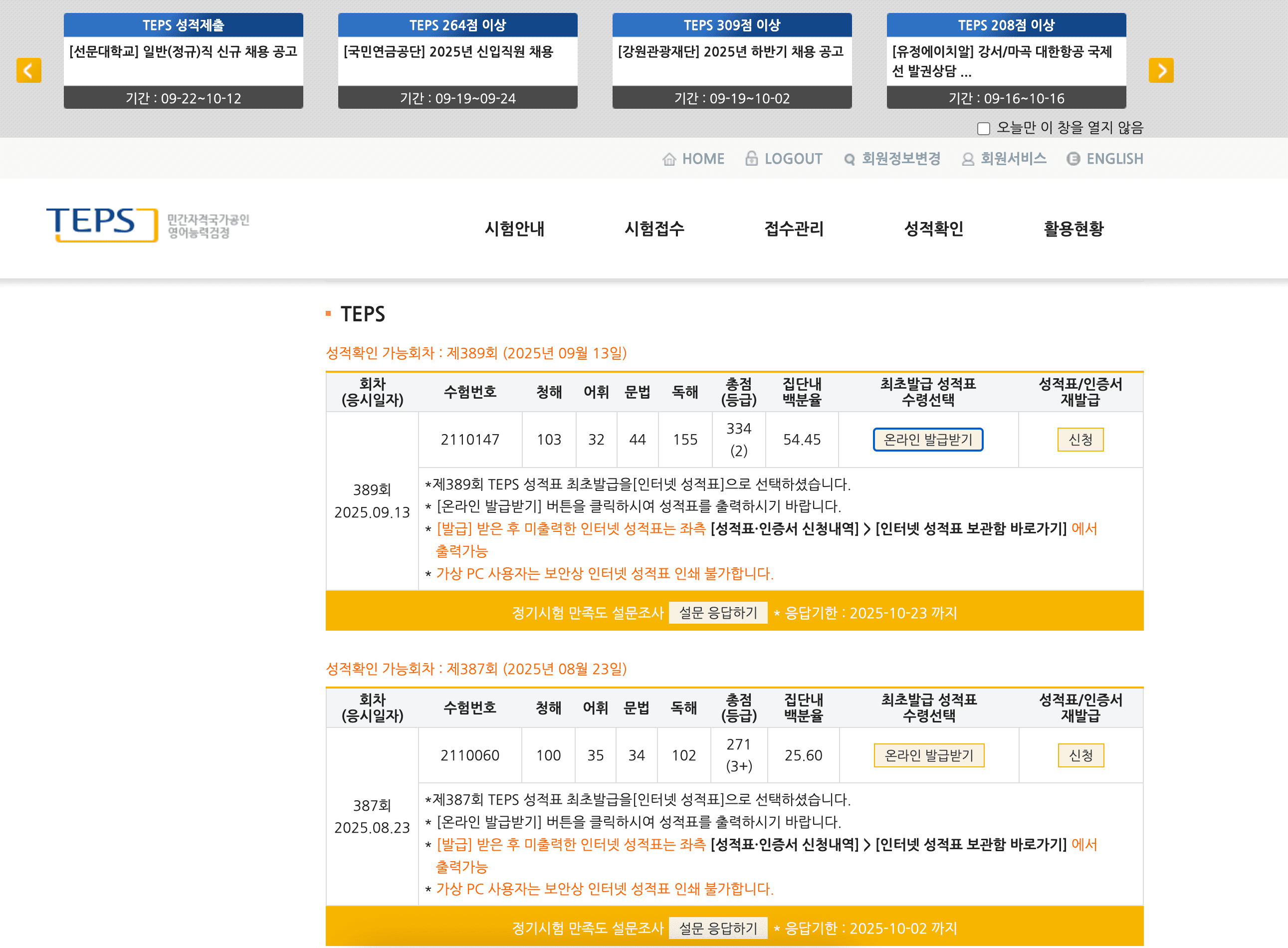The width and height of the screenshot is (1288, 948).
Task: Click examinee number 2110060
Action: click(x=470, y=755)
